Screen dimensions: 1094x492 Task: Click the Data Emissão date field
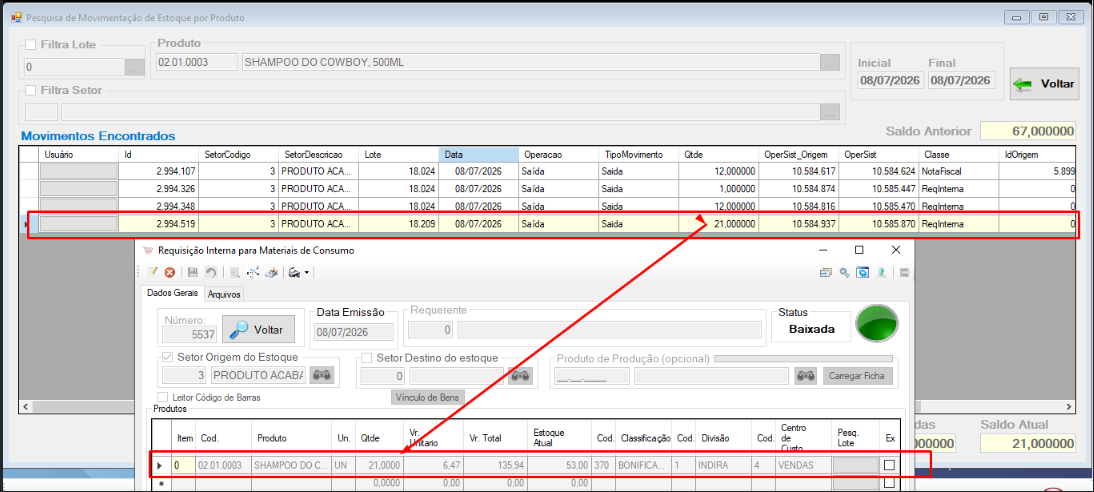[x=354, y=332]
